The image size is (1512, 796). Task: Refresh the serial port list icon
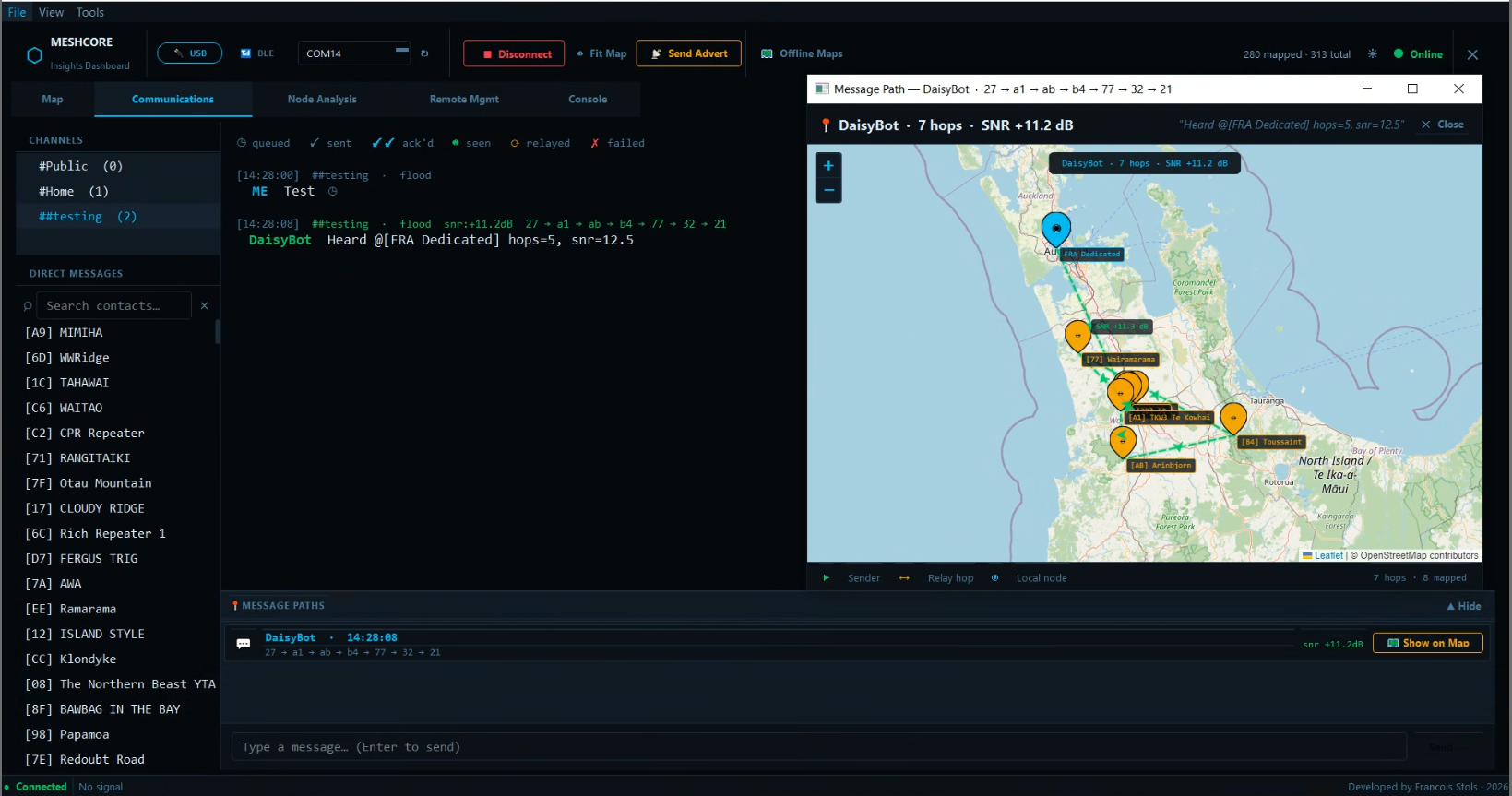point(424,53)
